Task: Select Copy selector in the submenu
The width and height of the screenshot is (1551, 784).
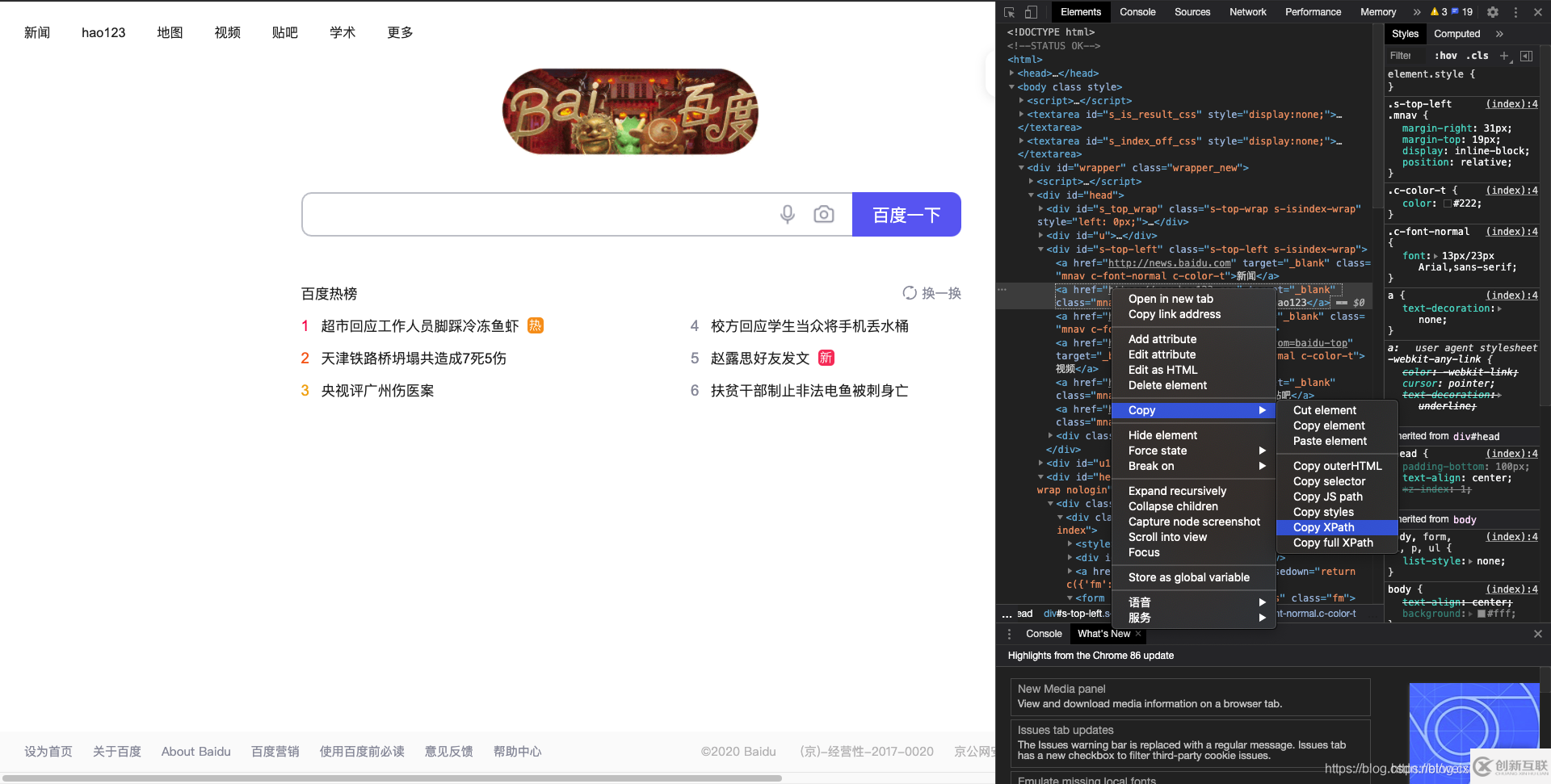Action: pos(1337,481)
